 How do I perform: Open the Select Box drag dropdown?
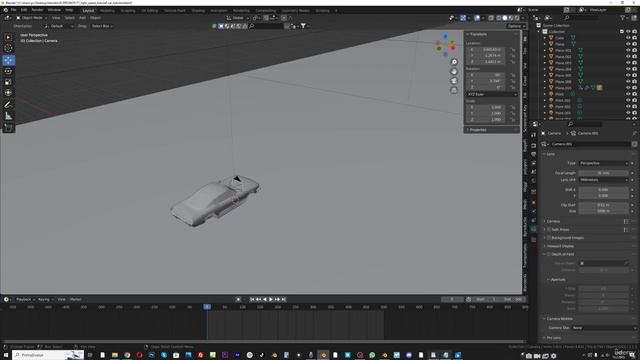[x=102, y=26]
